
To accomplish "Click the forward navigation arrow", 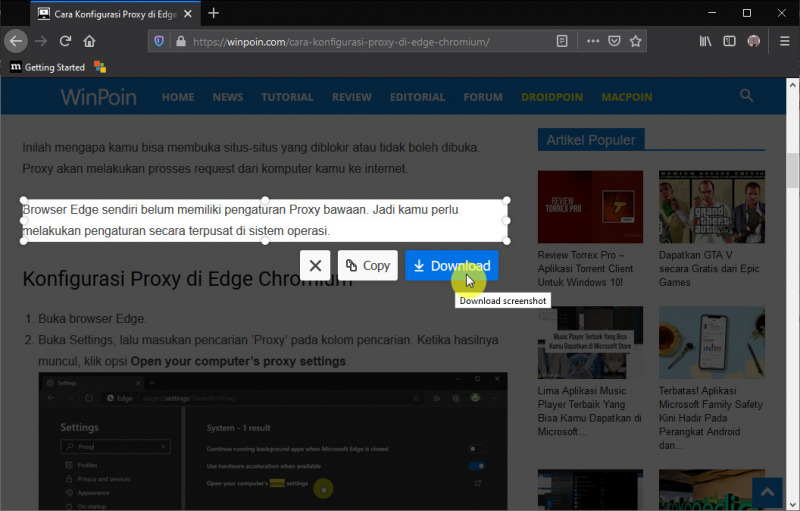I will pos(41,41).
